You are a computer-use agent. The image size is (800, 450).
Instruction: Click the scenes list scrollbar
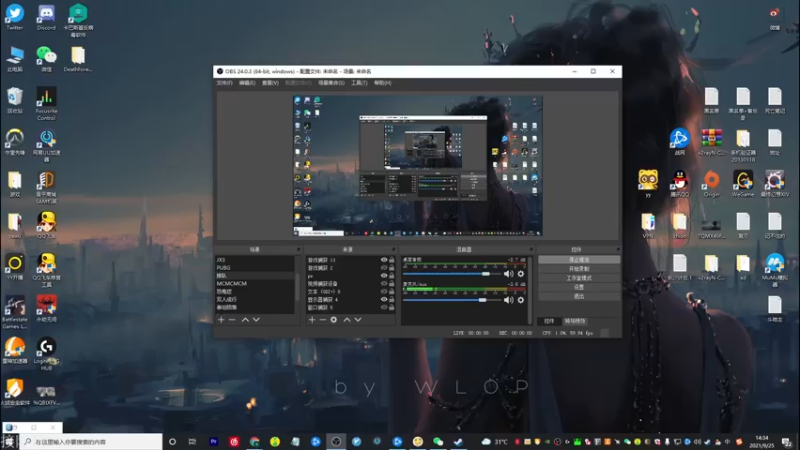coord(297,285)
